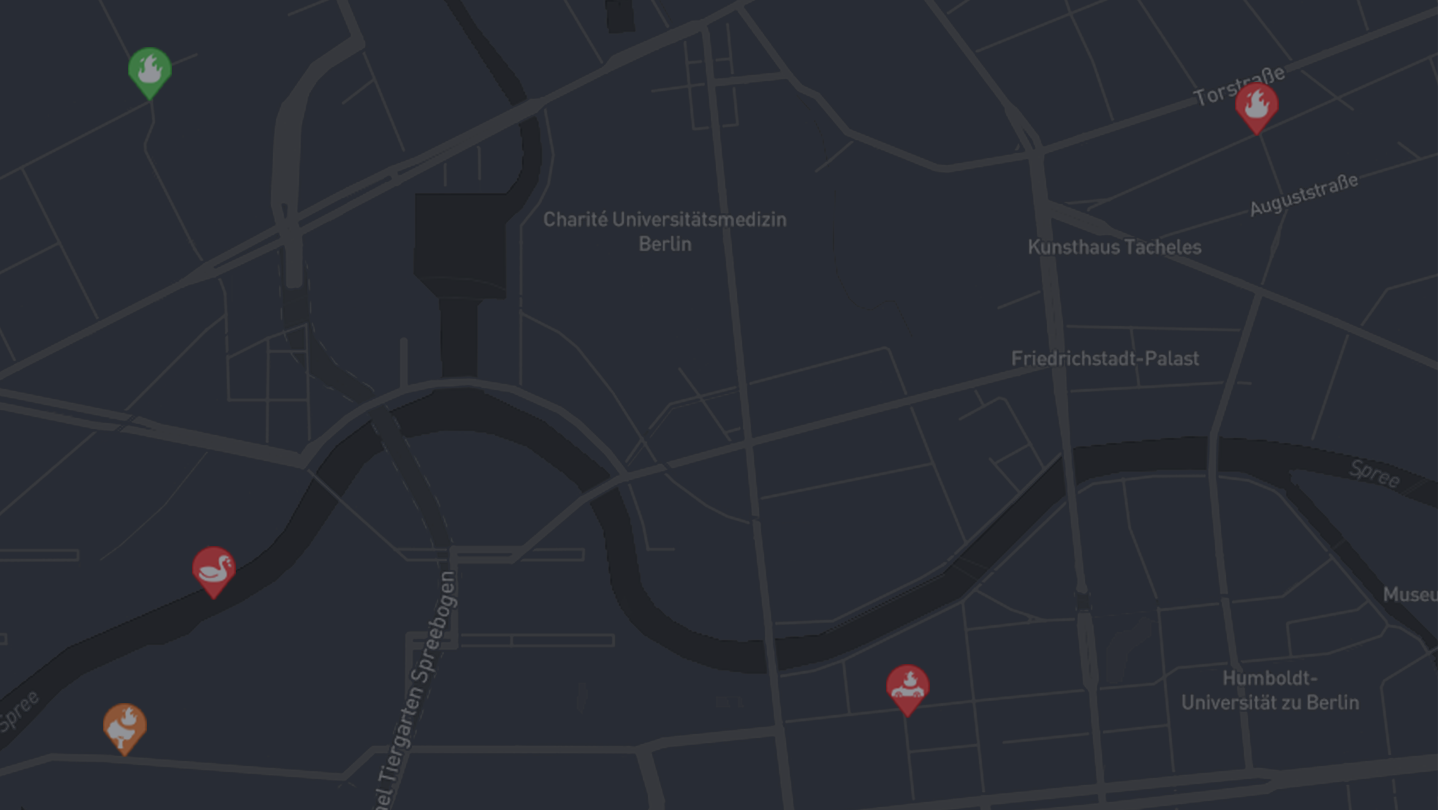
Task: Click the Torstraße street name
Action: point(1239,86)
